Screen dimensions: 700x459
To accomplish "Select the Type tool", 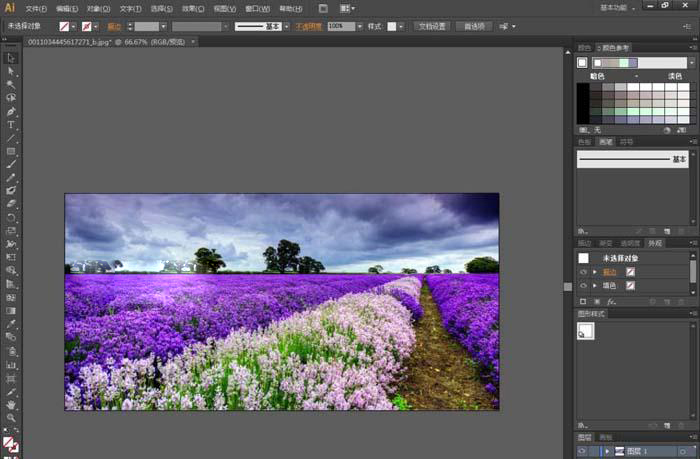I will tap(11, 125).
